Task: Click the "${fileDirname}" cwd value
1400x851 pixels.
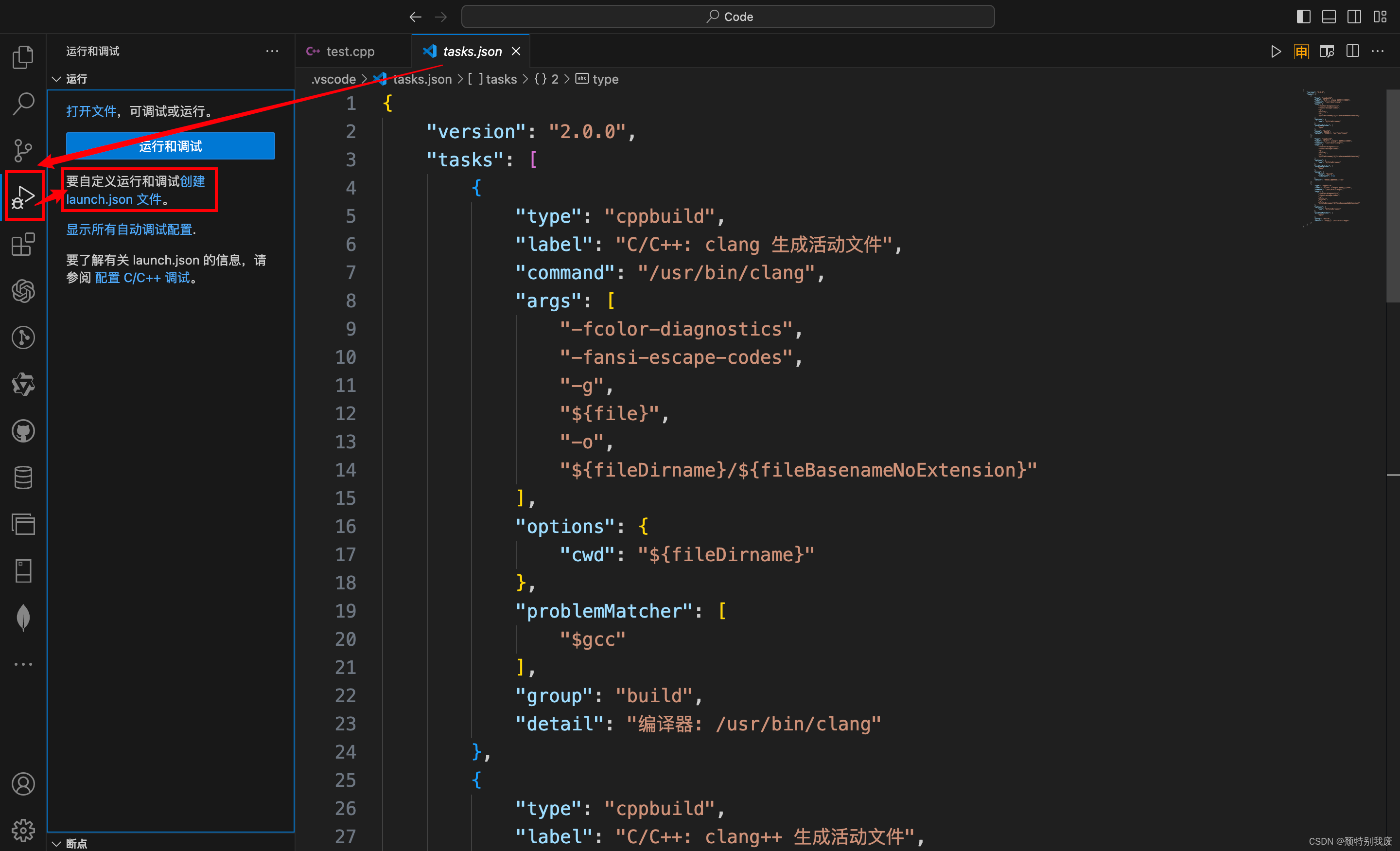Action: click(x=726, y=555)
